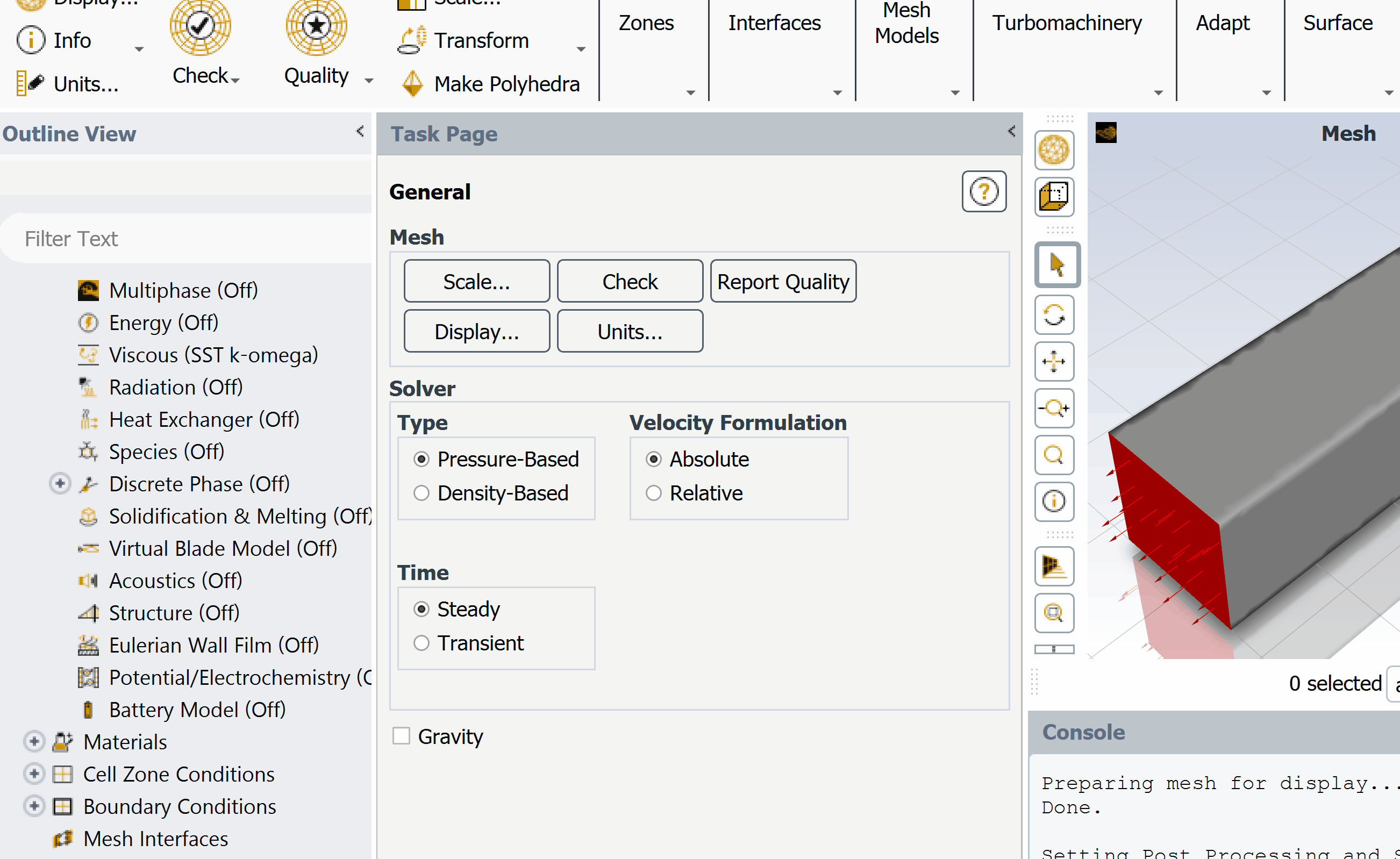
Task: Open the Battery Model (Off) item
Action: click(197, 710)
